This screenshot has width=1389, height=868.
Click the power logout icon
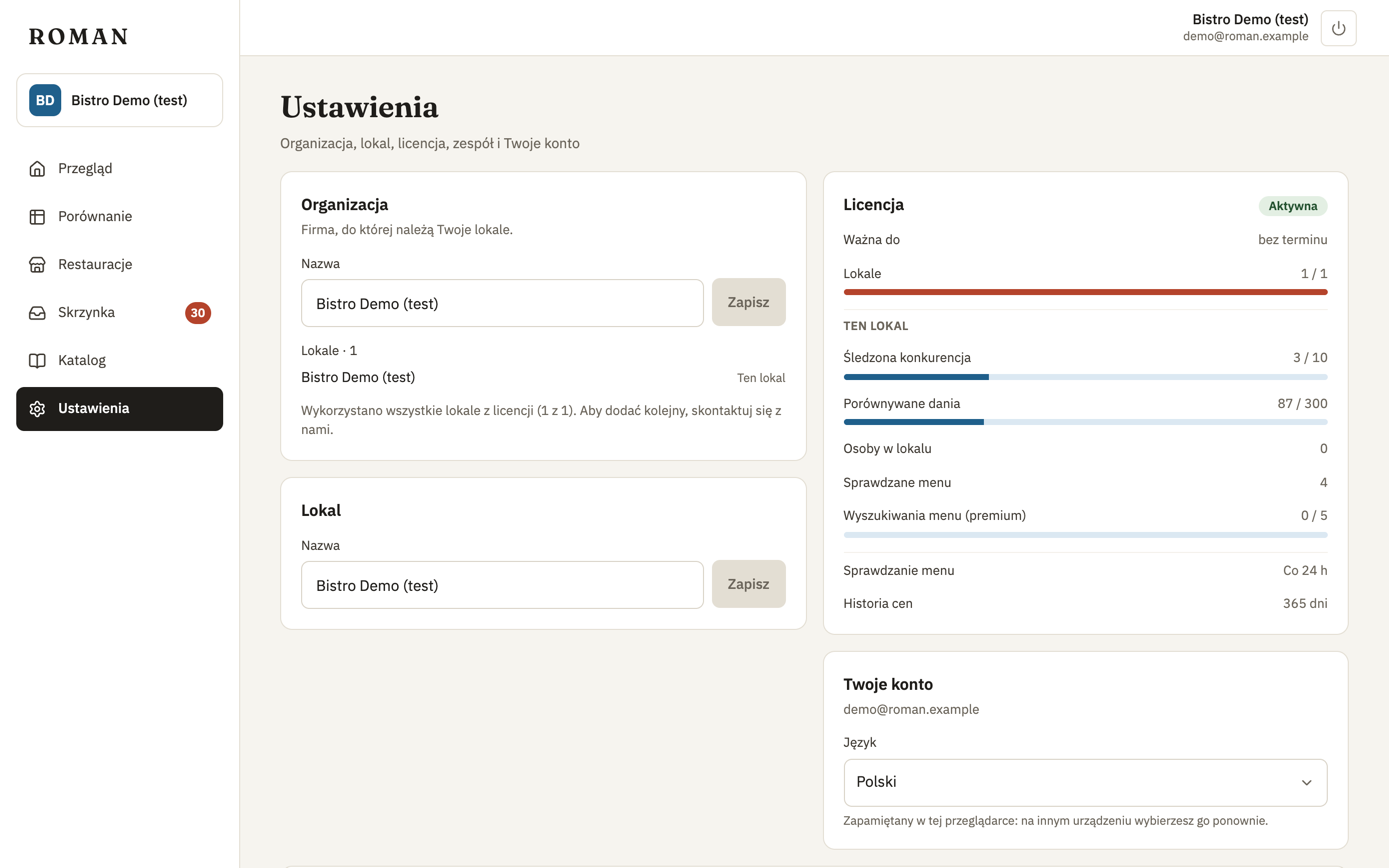tap(1338, 28)
